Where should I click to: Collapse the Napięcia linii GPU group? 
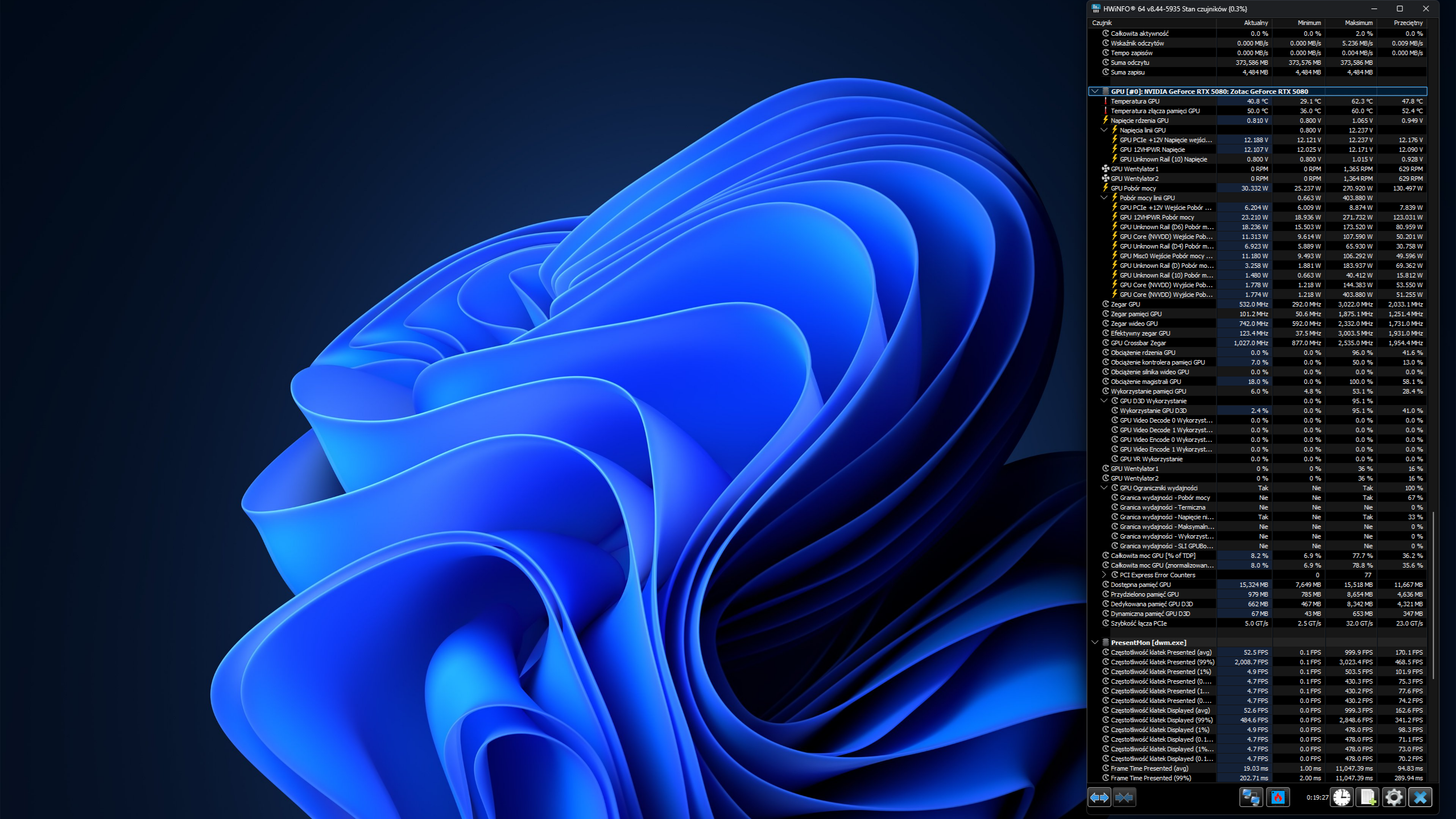pyautogui.click(x=1104, y=130)
